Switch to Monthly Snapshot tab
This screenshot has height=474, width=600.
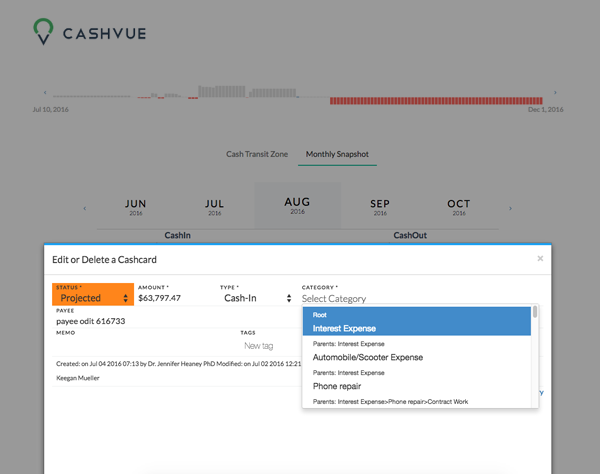click(x=337, y=154)
